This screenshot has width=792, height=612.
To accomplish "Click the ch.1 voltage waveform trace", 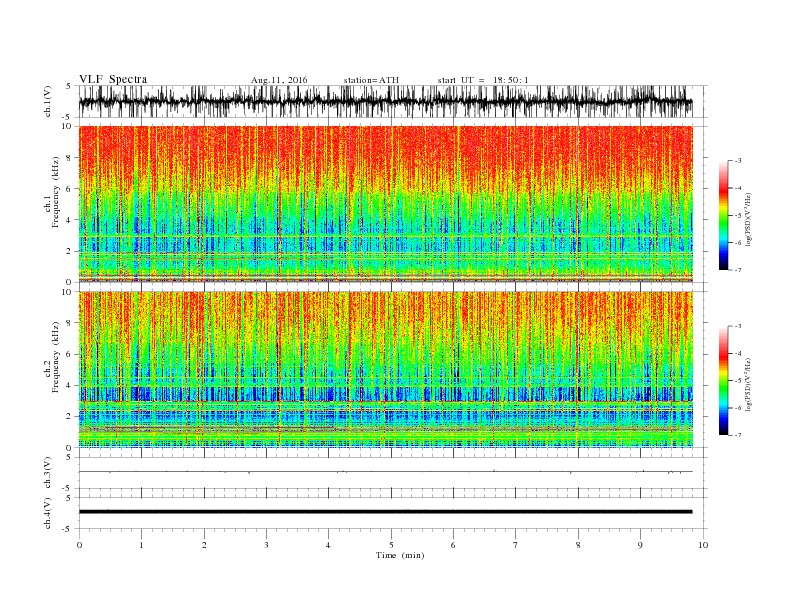I will 385,101.
